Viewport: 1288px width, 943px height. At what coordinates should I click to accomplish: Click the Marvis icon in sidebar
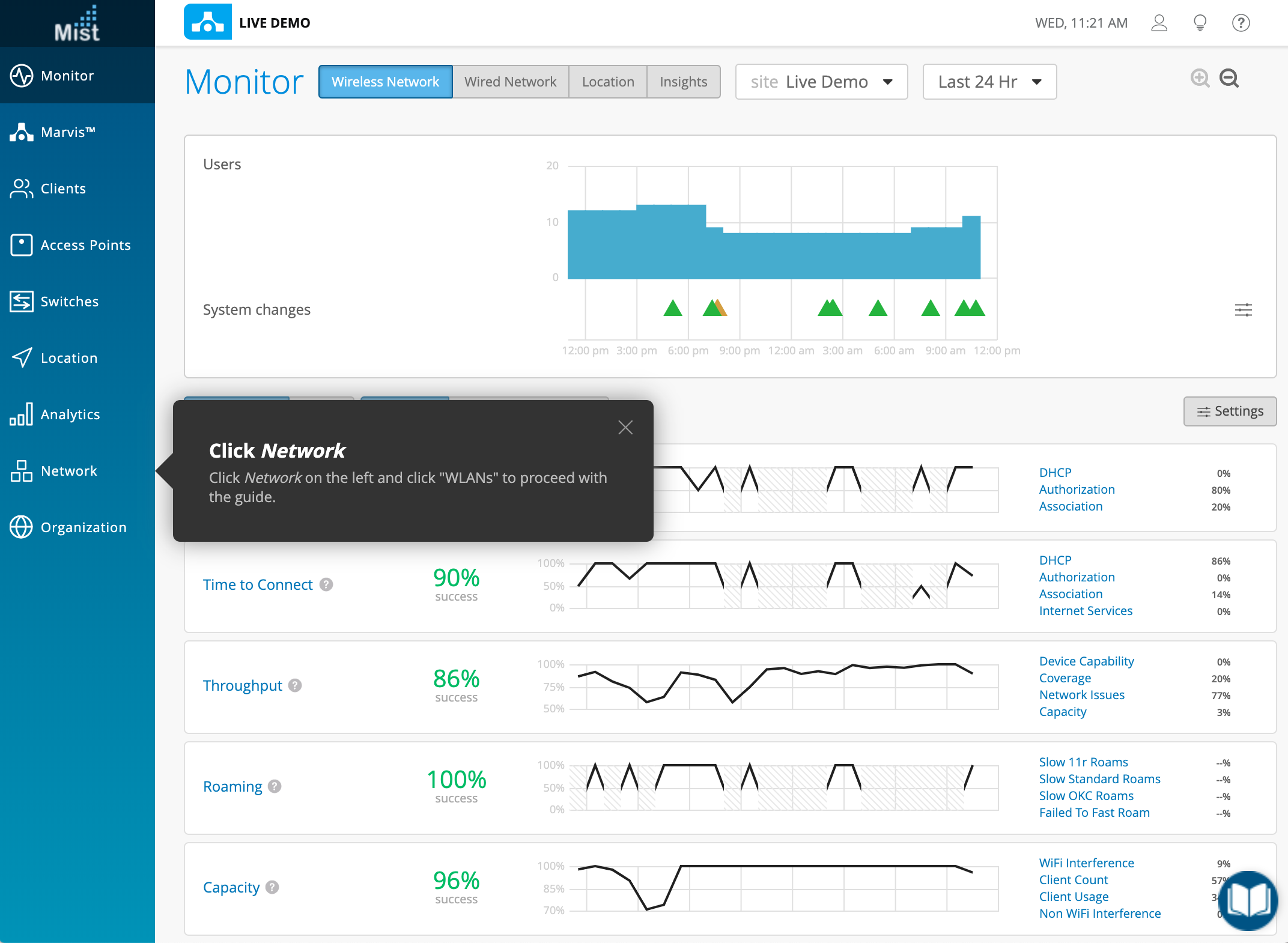[x=22, y=132]
